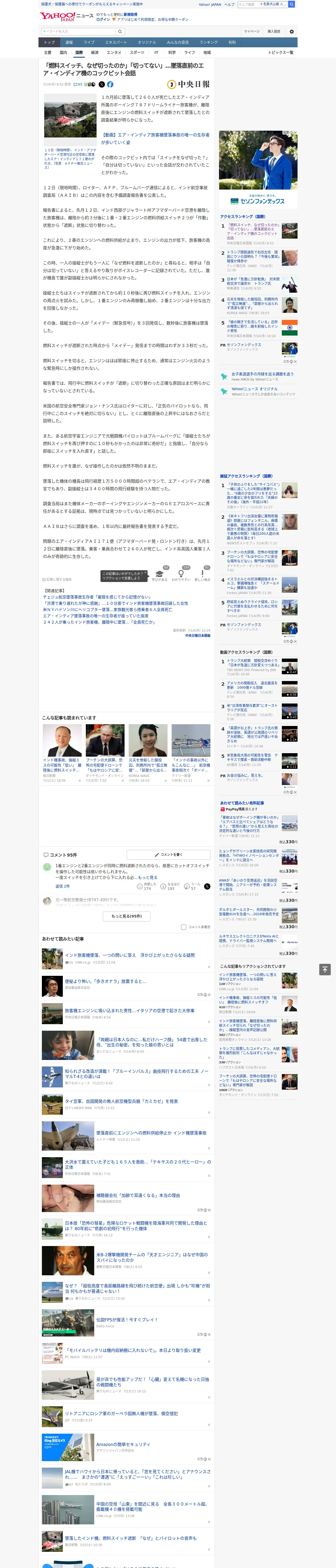The width and height of the screenshot is (336, 1568).
Task: Submit the keyword search with magnifier button
Action: tap(120, 32)
